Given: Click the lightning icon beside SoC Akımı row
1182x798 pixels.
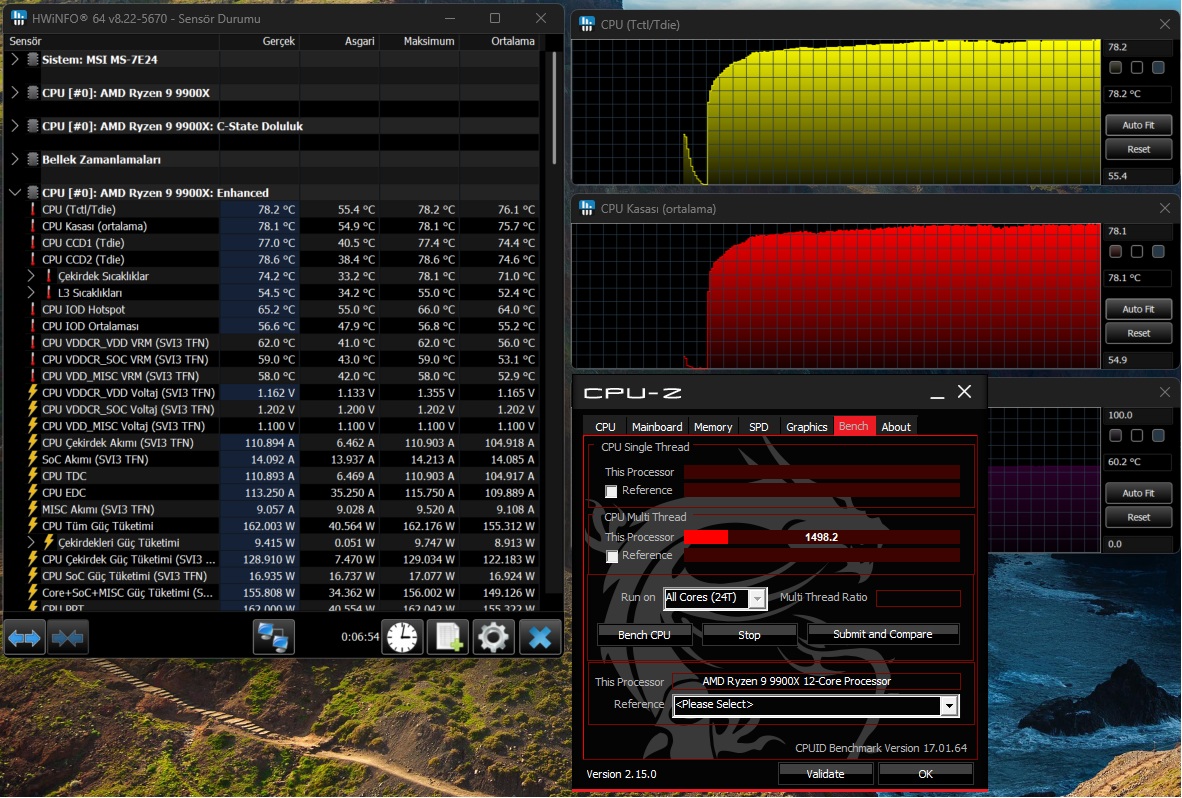Looking at the screenshot, I should click(x=32, y=459).
